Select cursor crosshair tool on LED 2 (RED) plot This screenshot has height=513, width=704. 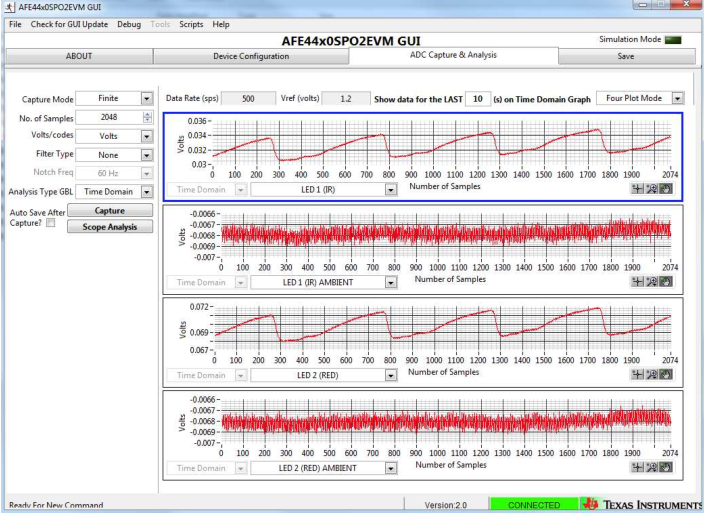tap(638, 375)
